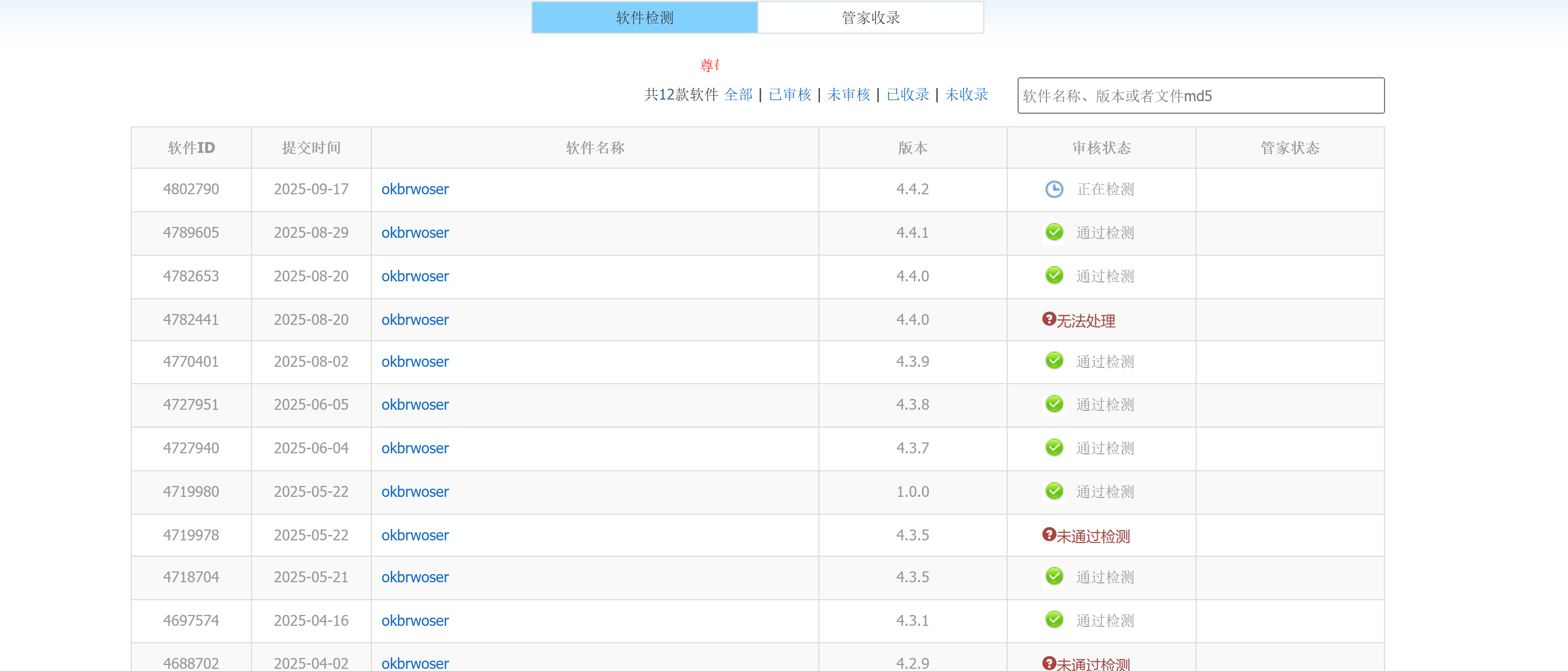Filter list by 已审核
Viewport: 1568px width, 671px height.
coord(789,95)
